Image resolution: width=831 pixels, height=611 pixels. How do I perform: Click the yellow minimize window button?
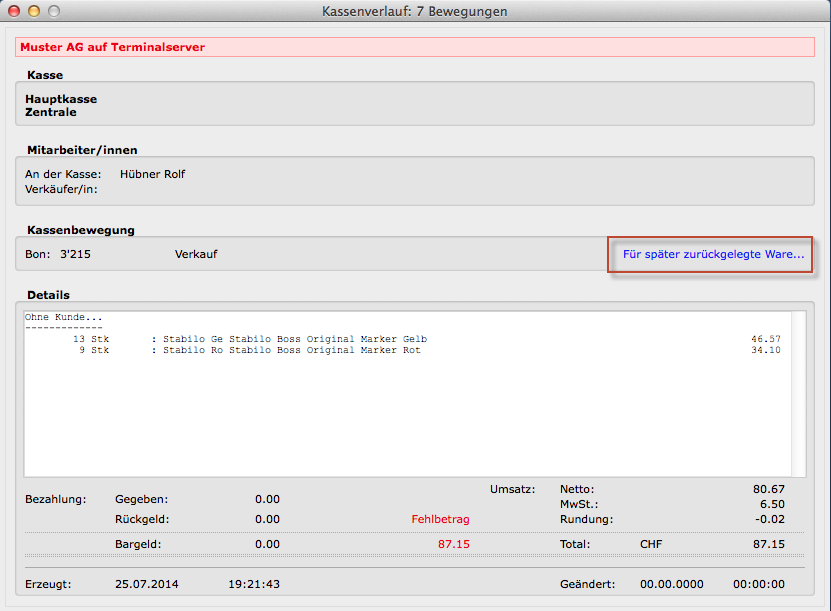tap(34, 11)
